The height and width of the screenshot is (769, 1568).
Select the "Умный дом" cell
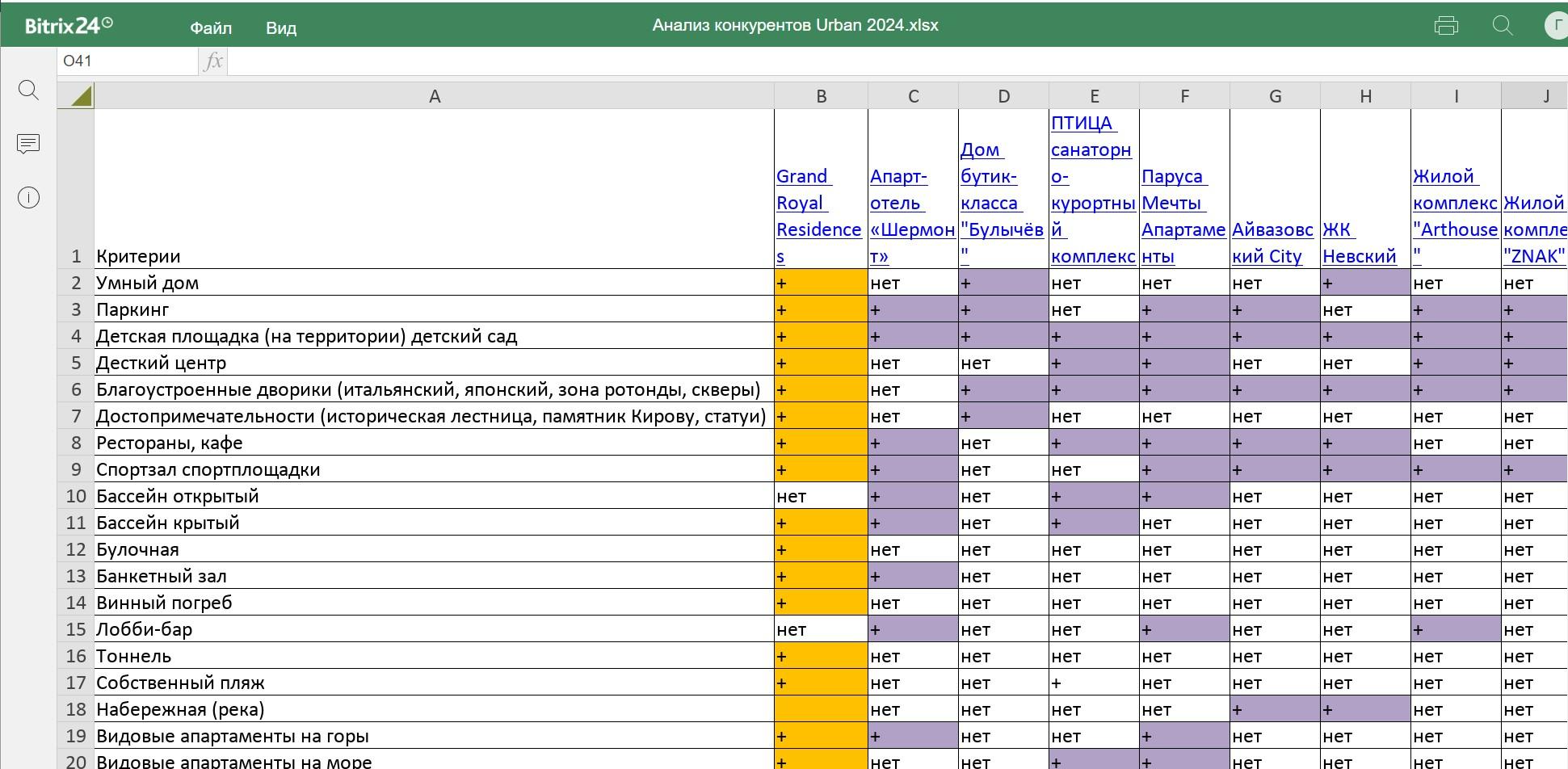coord(435,283)
